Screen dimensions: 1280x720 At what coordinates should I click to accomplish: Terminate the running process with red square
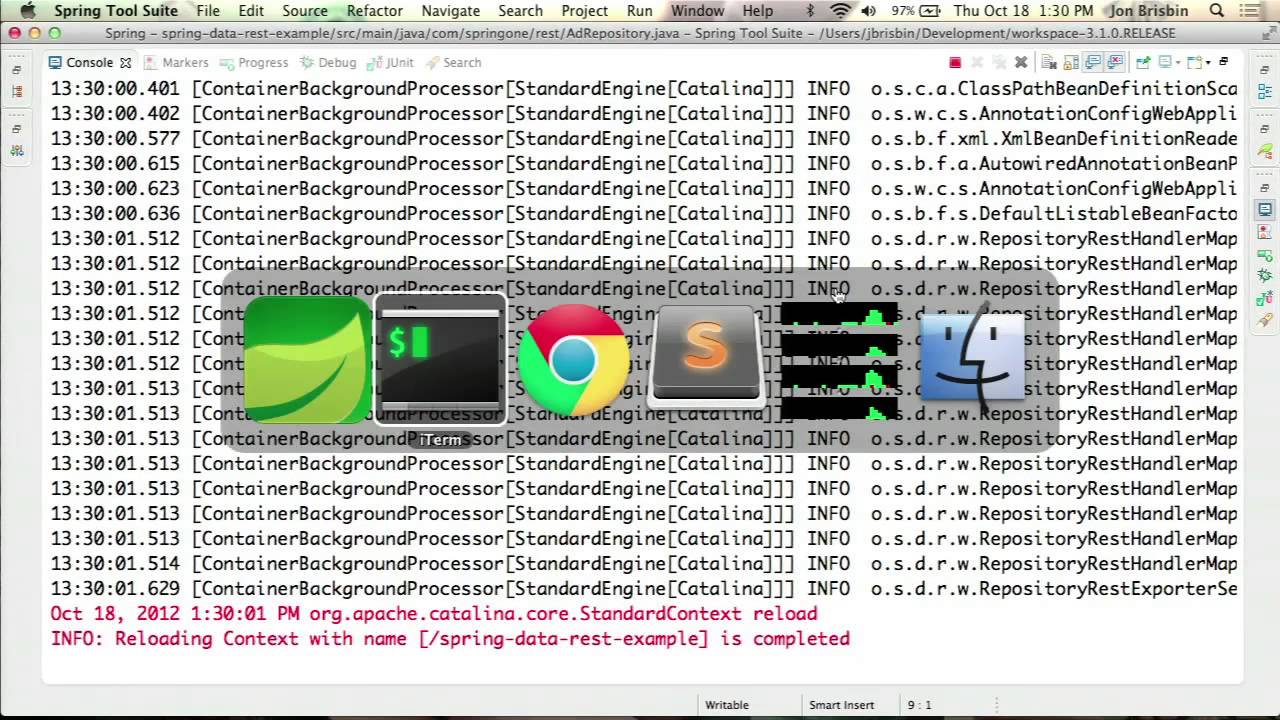955,62
